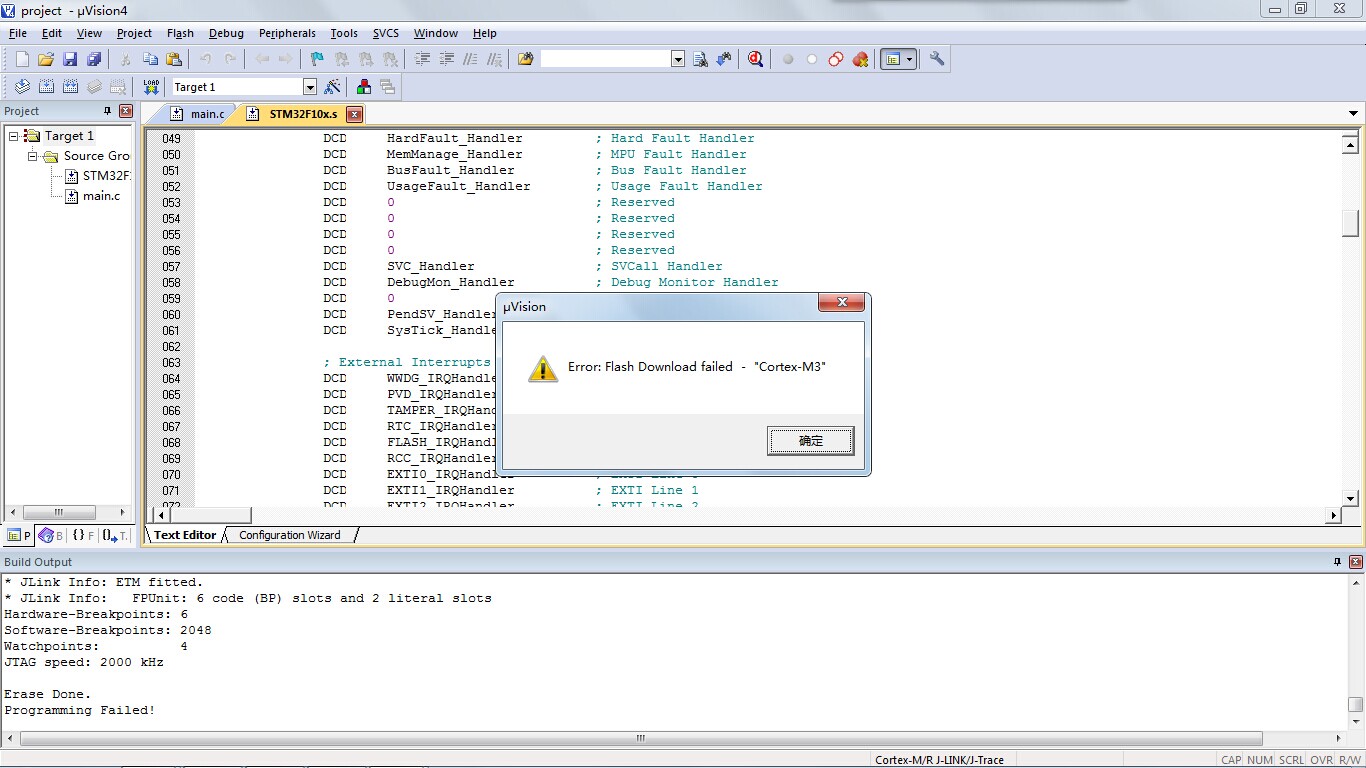Open the Flash menu
The height and width of the screenshot is (768, 1366).
[180, 33]
